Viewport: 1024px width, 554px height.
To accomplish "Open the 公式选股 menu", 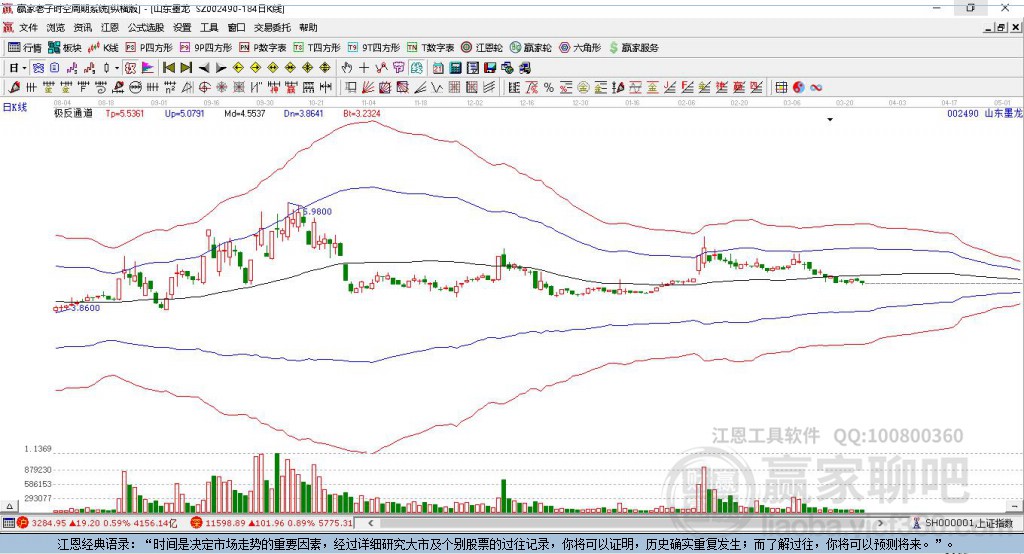I will tap(146, 27).
